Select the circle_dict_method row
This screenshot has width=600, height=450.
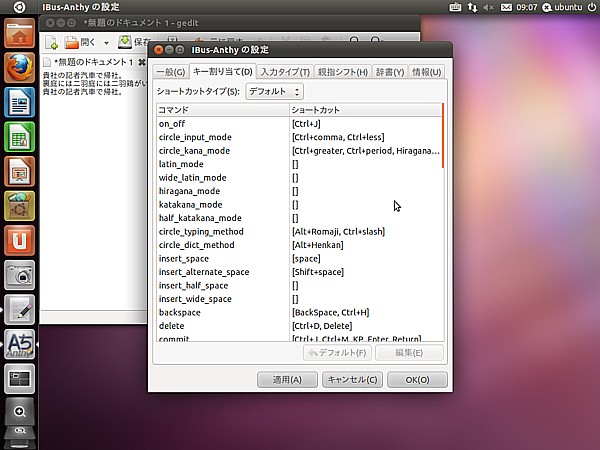coord(299,245)
